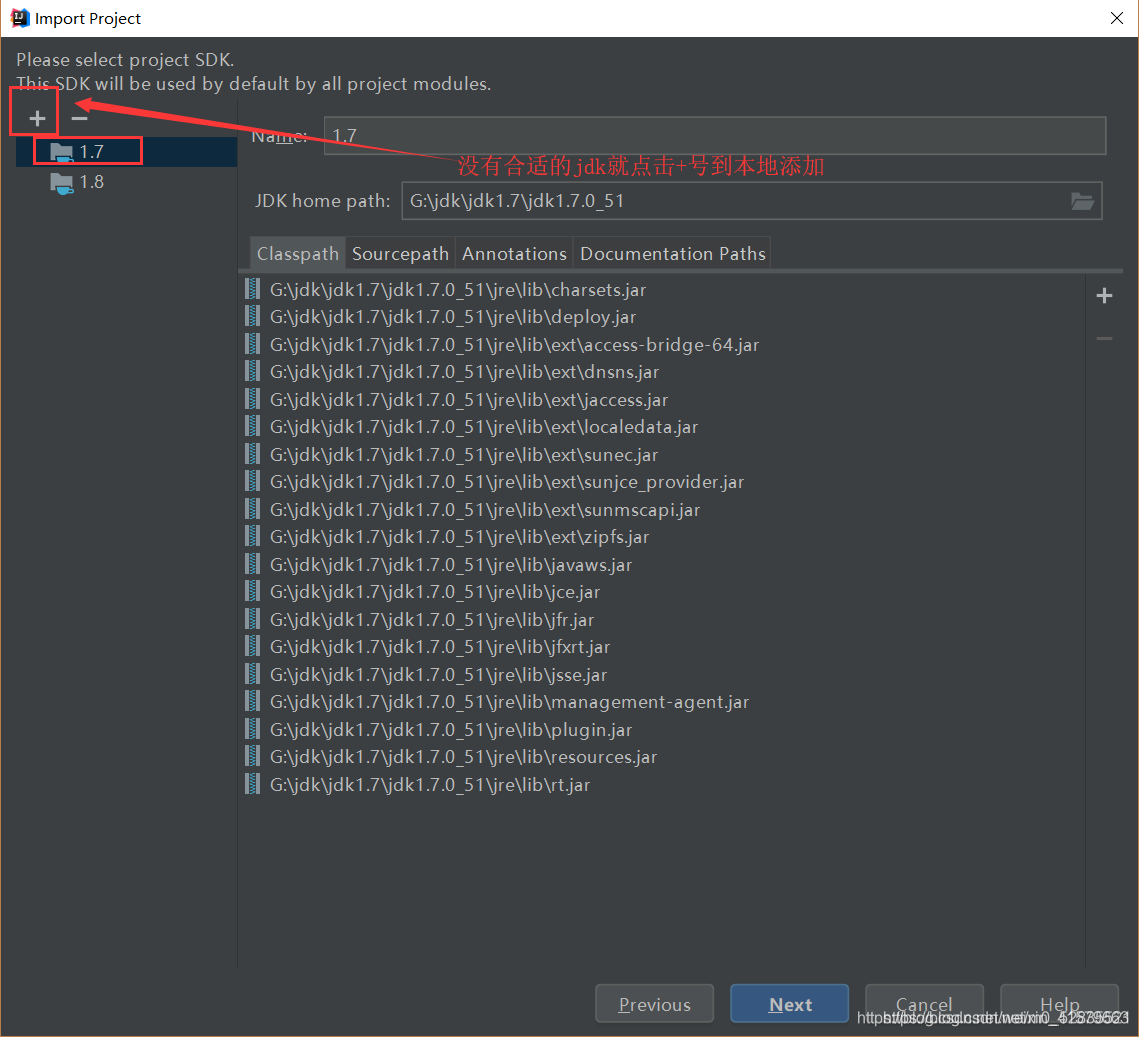Click the jar icon beside rt.jar
Viewport: 1139px width, 1037px height.
tap(252, 784)
